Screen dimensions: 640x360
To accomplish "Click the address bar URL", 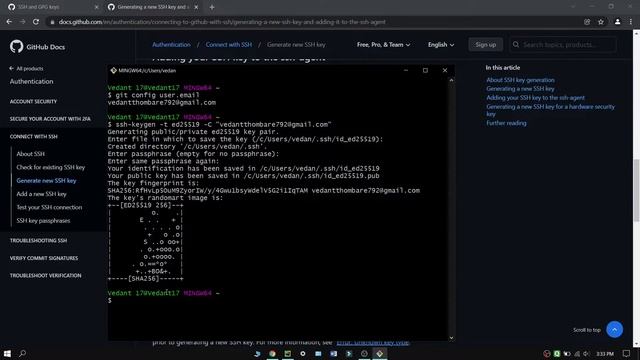I will pos(222,22).
